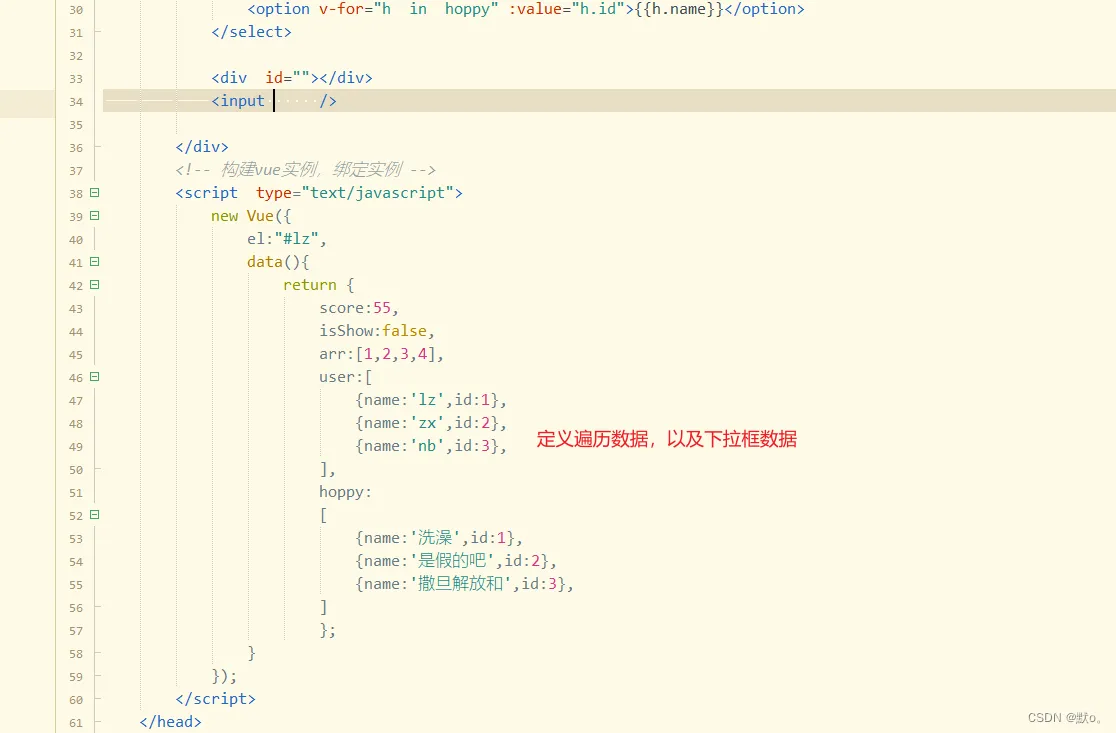Image resolution: width=1116 pixels, height=733 pixels.
Task: Click the closing </script> tag
Action: pos(216,699)
